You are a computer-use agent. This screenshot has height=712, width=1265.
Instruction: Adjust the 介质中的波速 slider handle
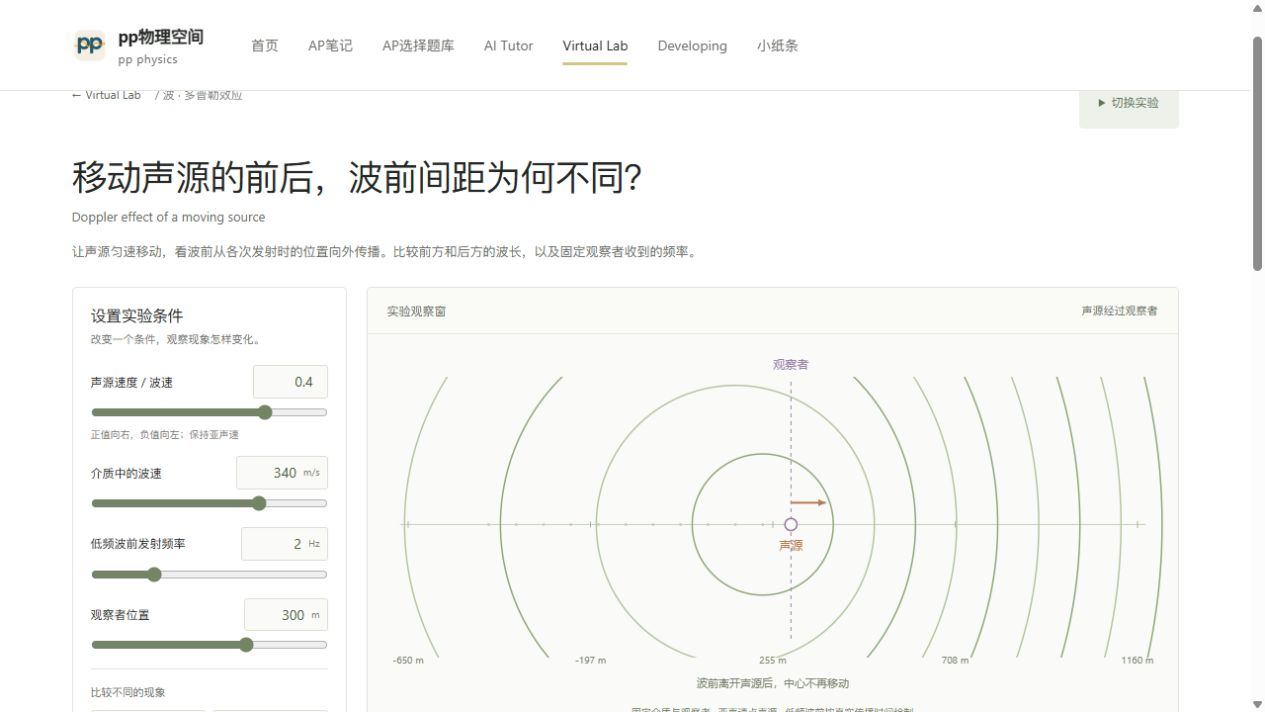[259, 503]
